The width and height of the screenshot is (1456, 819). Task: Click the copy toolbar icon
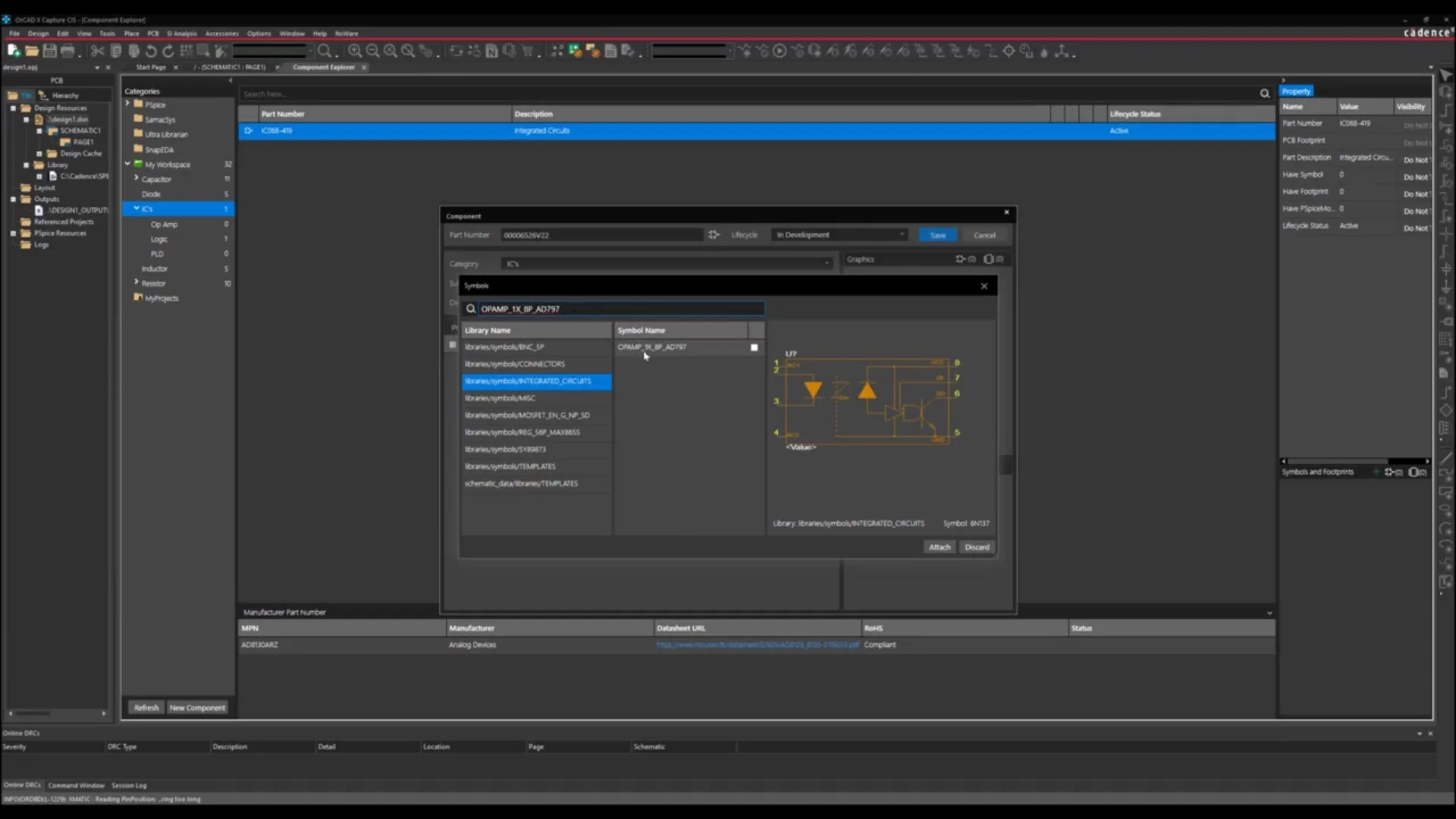tap(116, 51)
